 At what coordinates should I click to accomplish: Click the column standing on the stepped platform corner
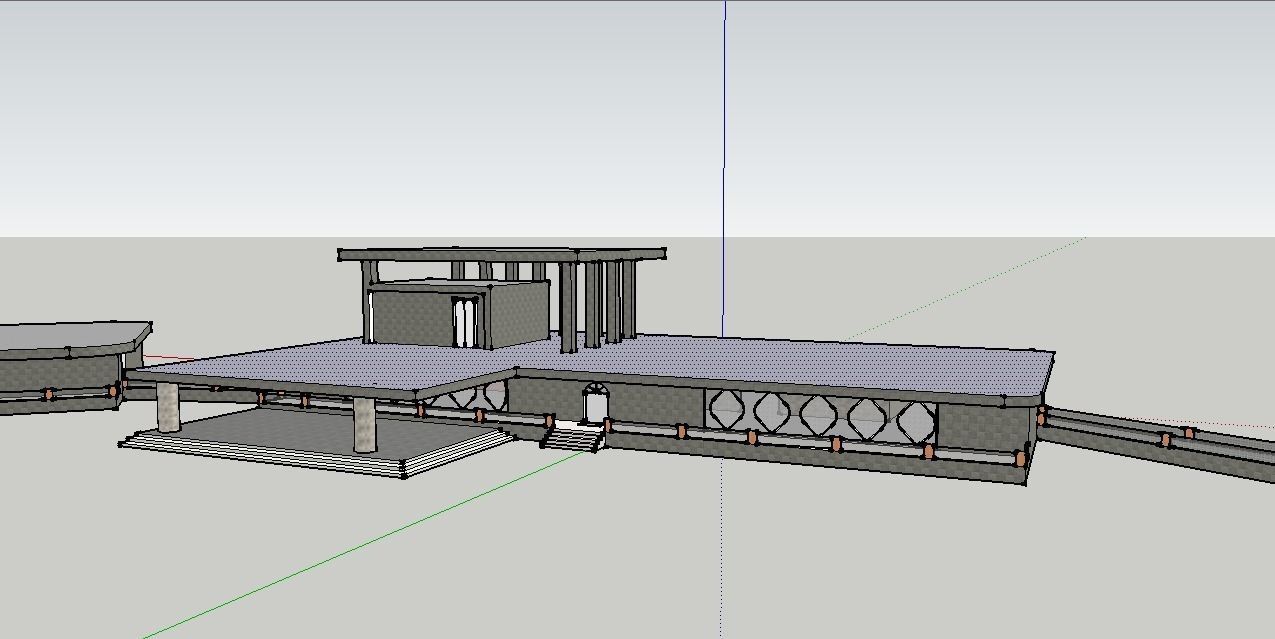(365, 425)
